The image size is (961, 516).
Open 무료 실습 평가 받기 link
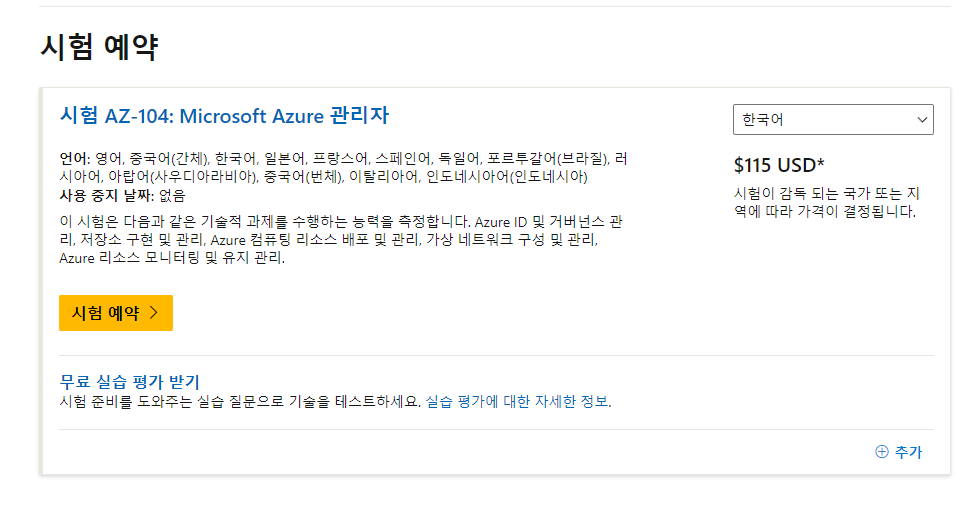[x=130, y=382]
